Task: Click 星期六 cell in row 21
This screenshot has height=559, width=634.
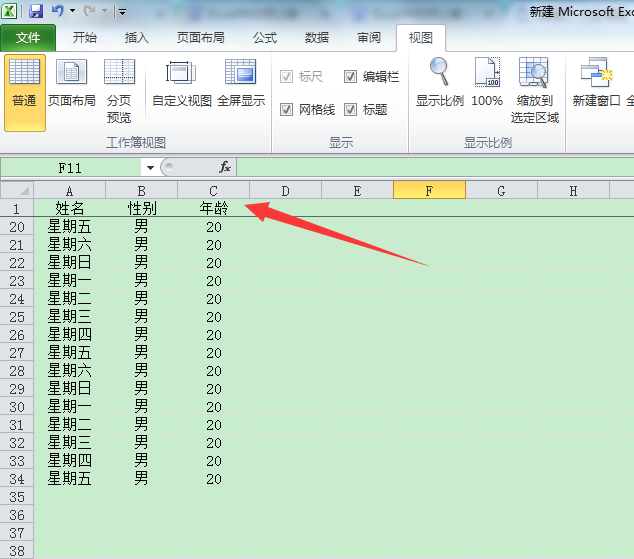Action: tap(70, 245)
